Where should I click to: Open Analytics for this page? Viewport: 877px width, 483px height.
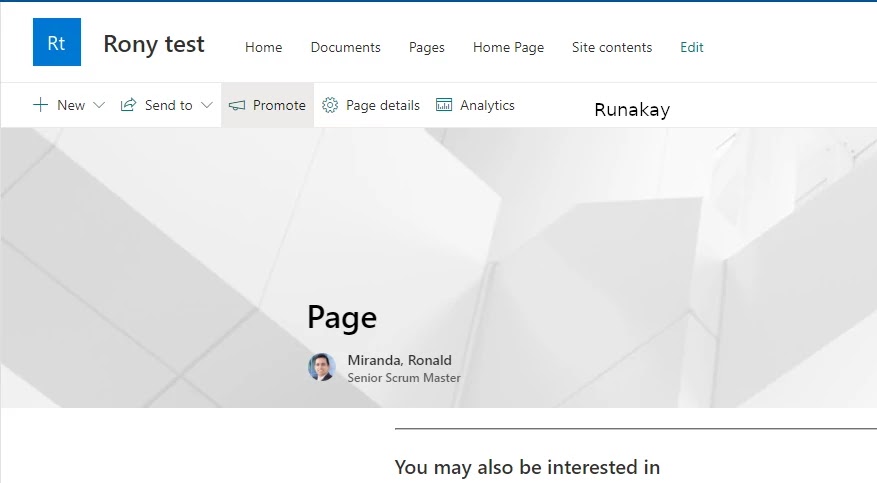pyautogui.click(x=487, y=105)
